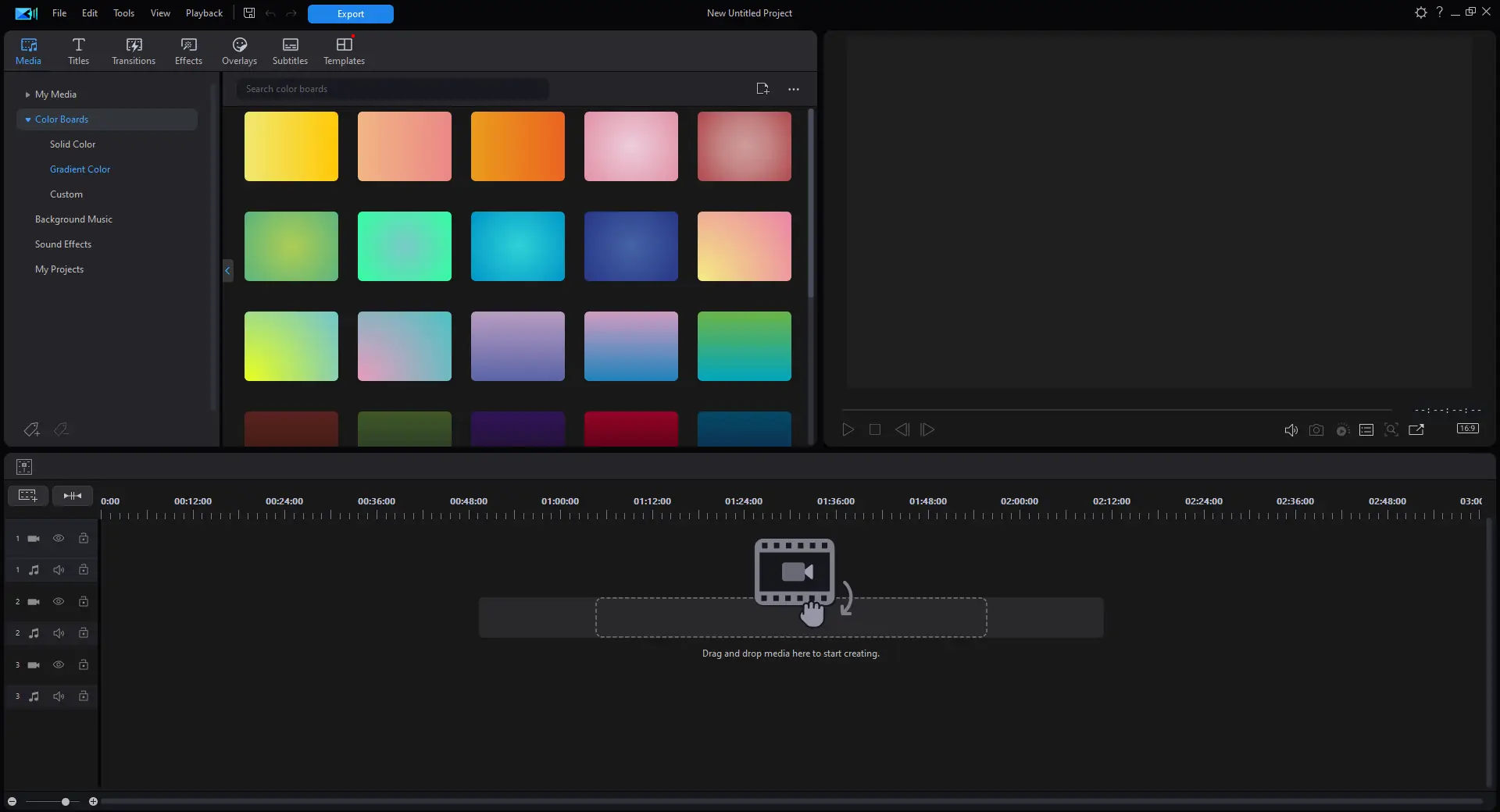Mute audio track 2
The image size is (1500, 812).
(x=59, y=633)
